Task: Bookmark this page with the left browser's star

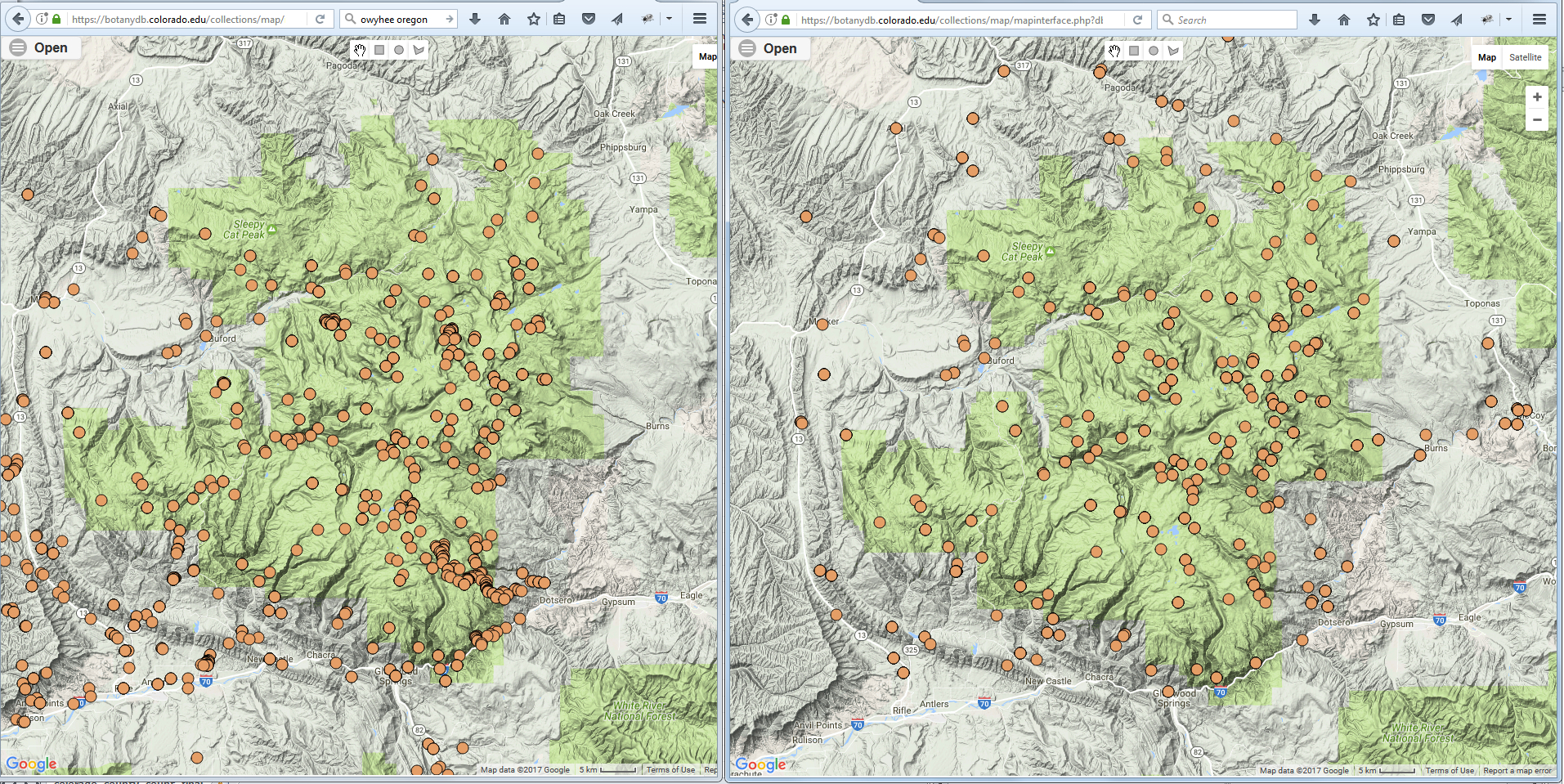Action: point(533,19)
